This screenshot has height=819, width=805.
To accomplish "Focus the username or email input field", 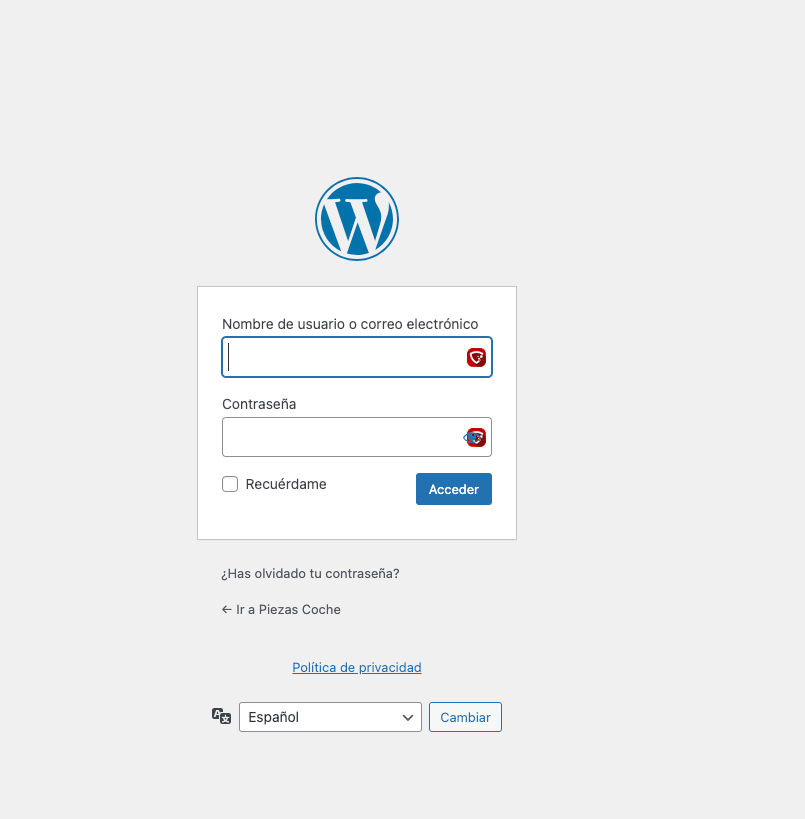I will pos(357,357).
